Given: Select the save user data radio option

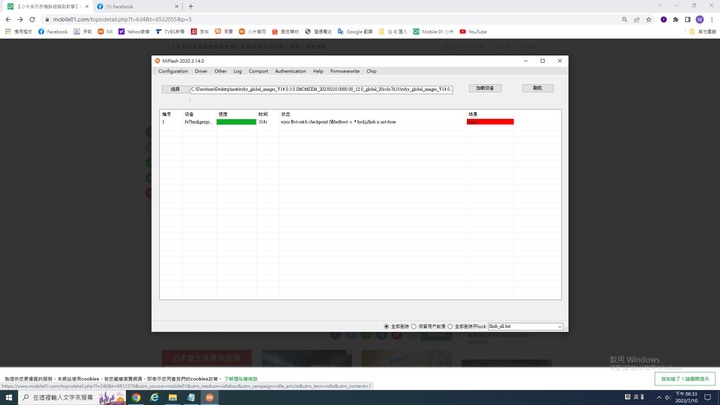Looking at the screenshot, I should coord(414,326).
